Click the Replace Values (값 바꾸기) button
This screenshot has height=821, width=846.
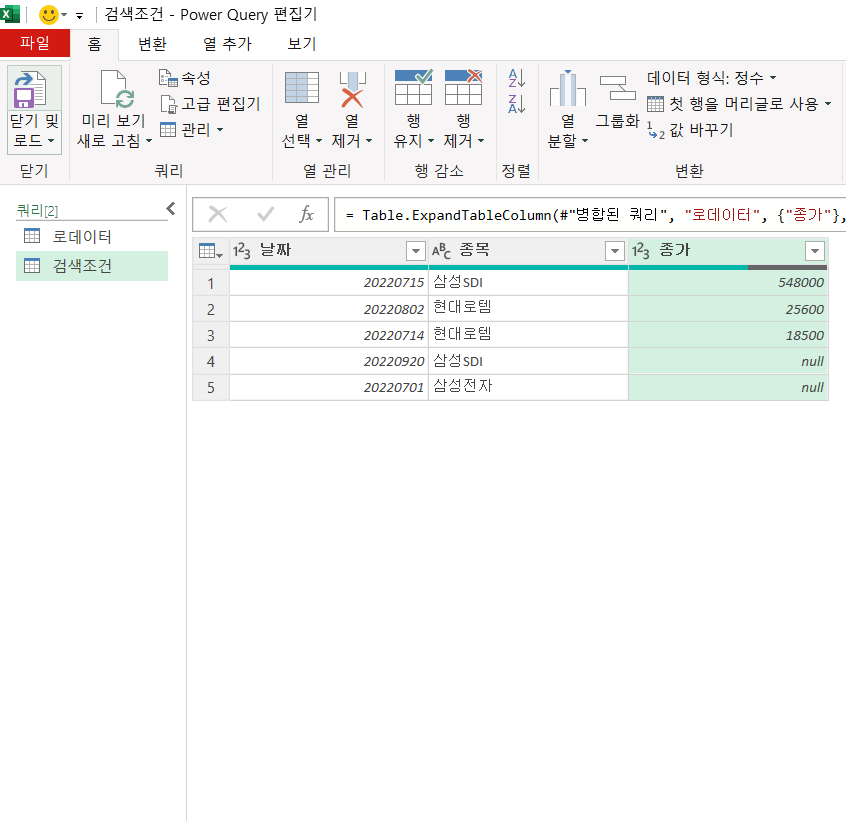click(690, 130)
